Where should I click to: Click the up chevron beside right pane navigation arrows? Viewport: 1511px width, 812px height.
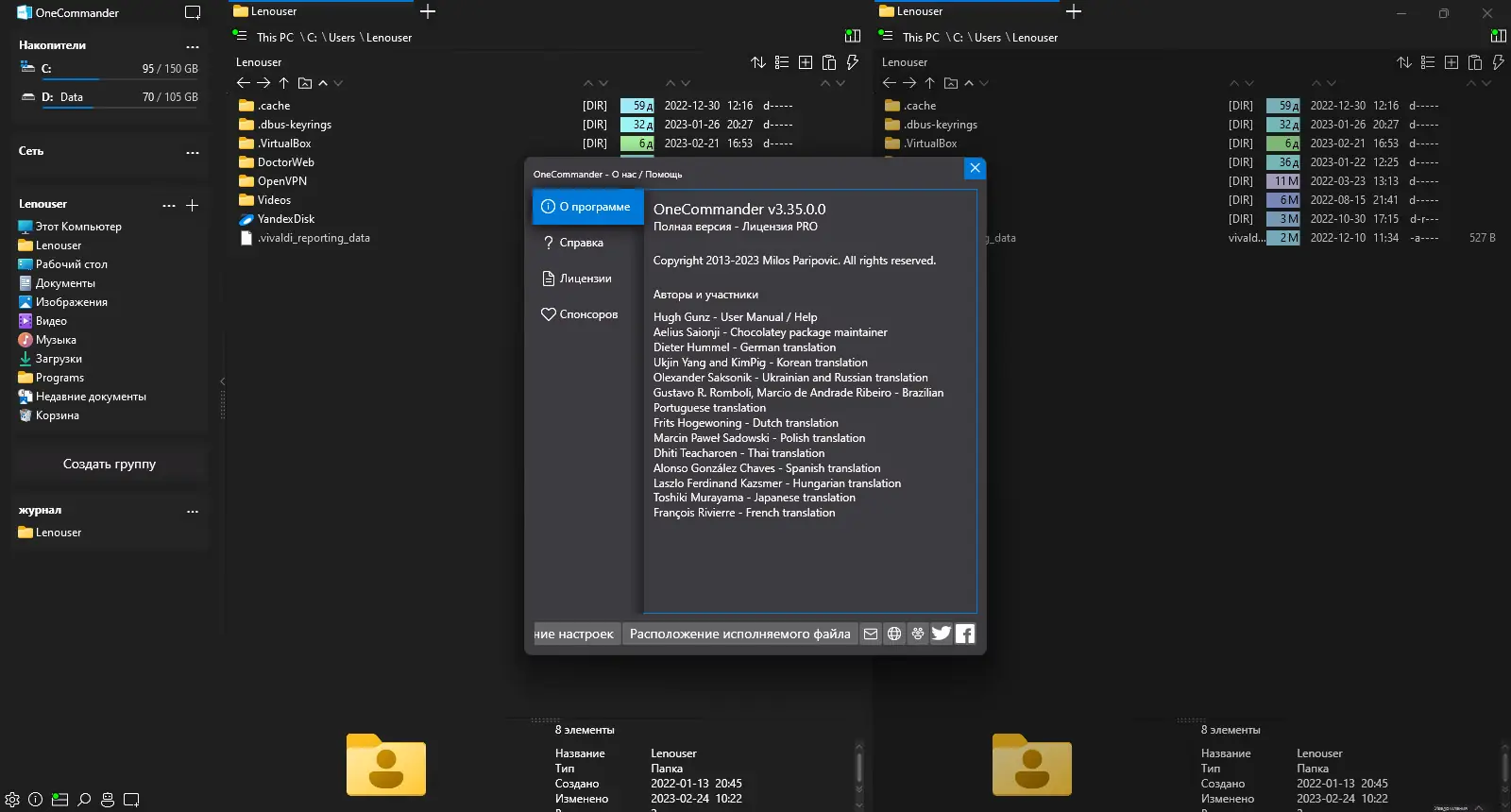969,83
